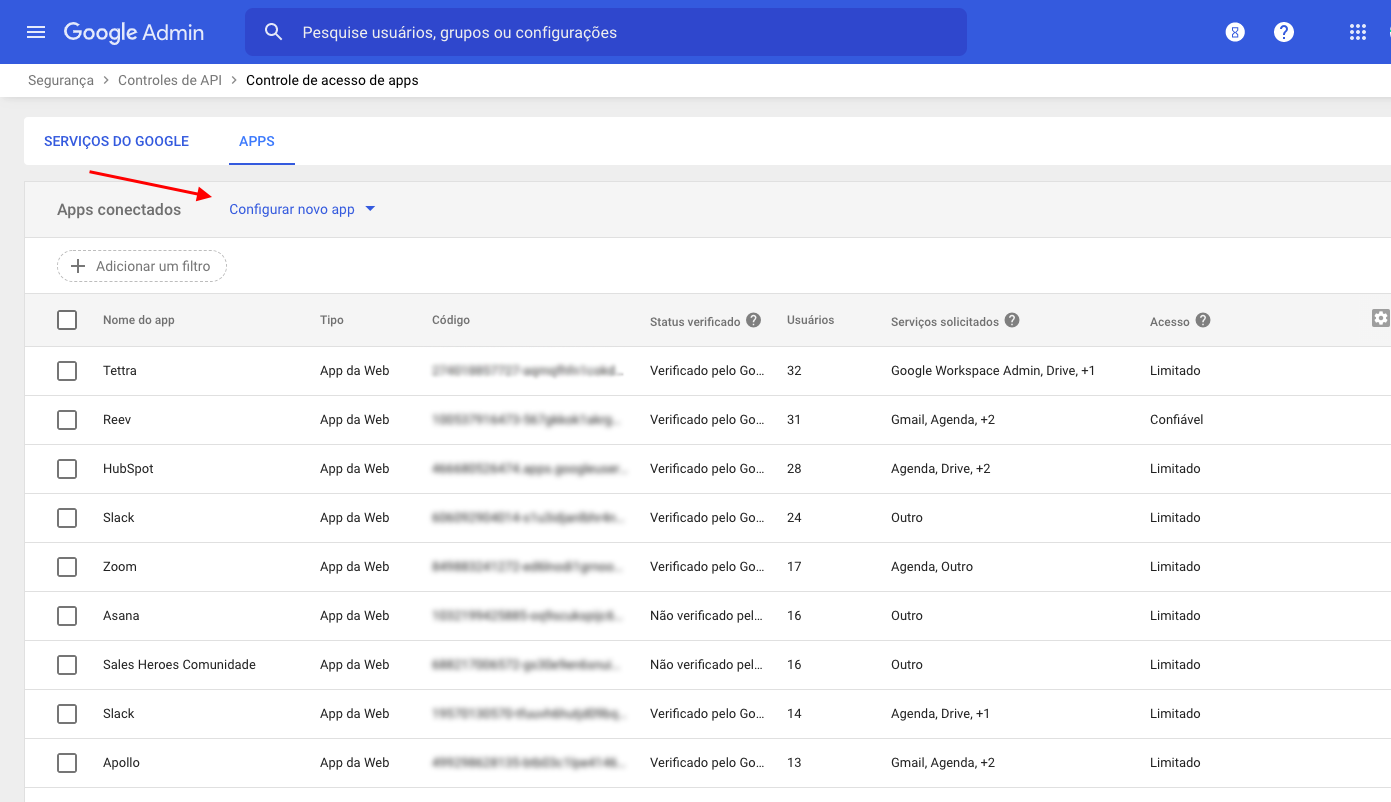Click Google Workspace Admin, Drive, +1 services
1391x802 pixels.
(993, 371)
